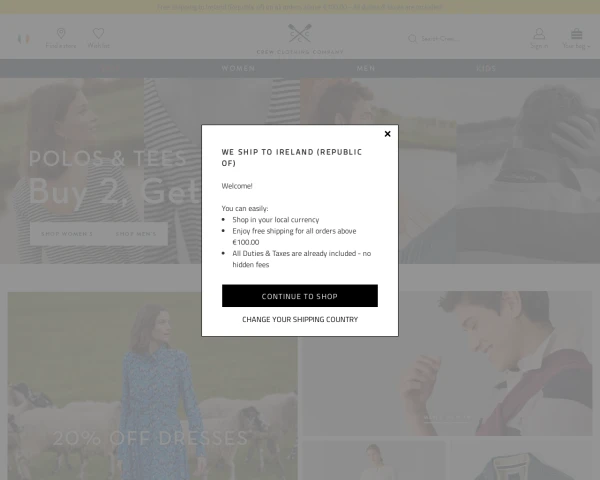Open the Kids navigation menu
Screen dimensions: 600x480
(486, 69)
